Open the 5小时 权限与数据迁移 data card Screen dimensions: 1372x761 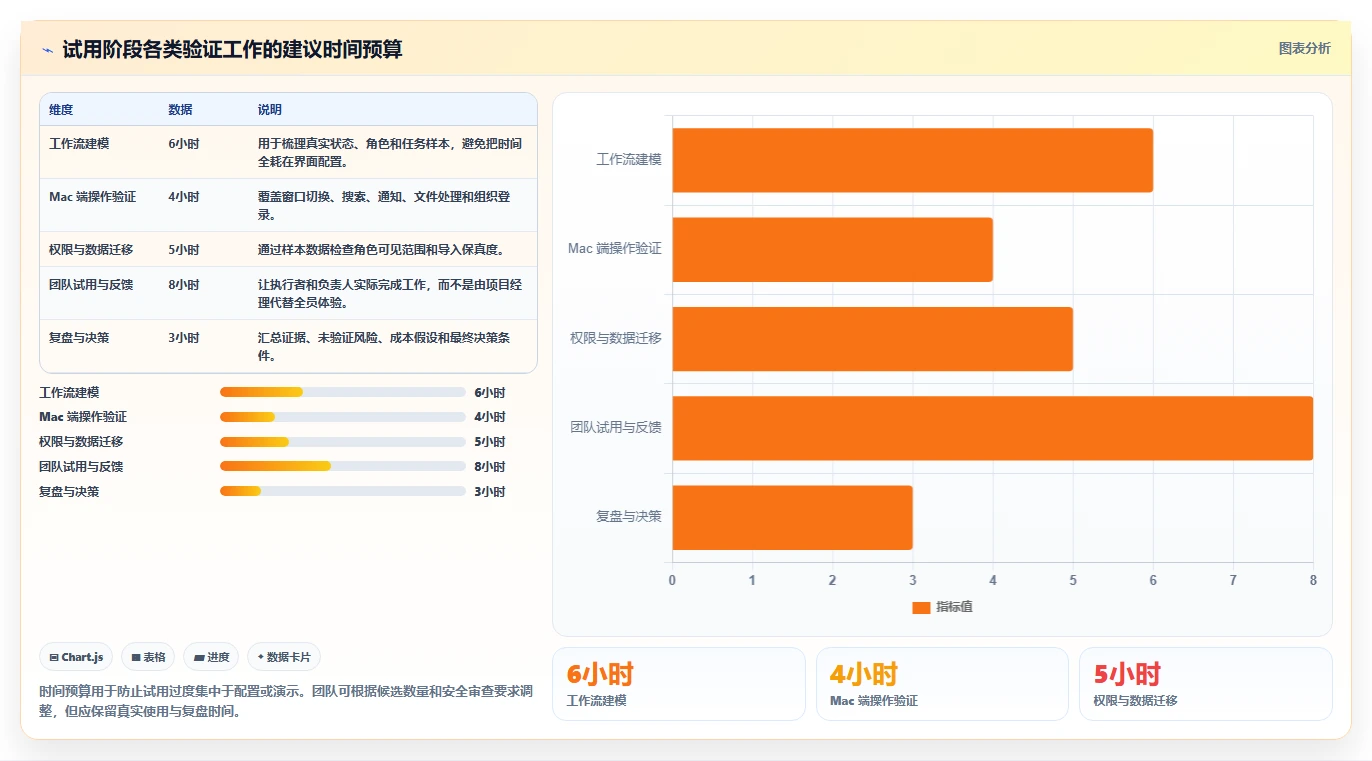point(1206,684)
